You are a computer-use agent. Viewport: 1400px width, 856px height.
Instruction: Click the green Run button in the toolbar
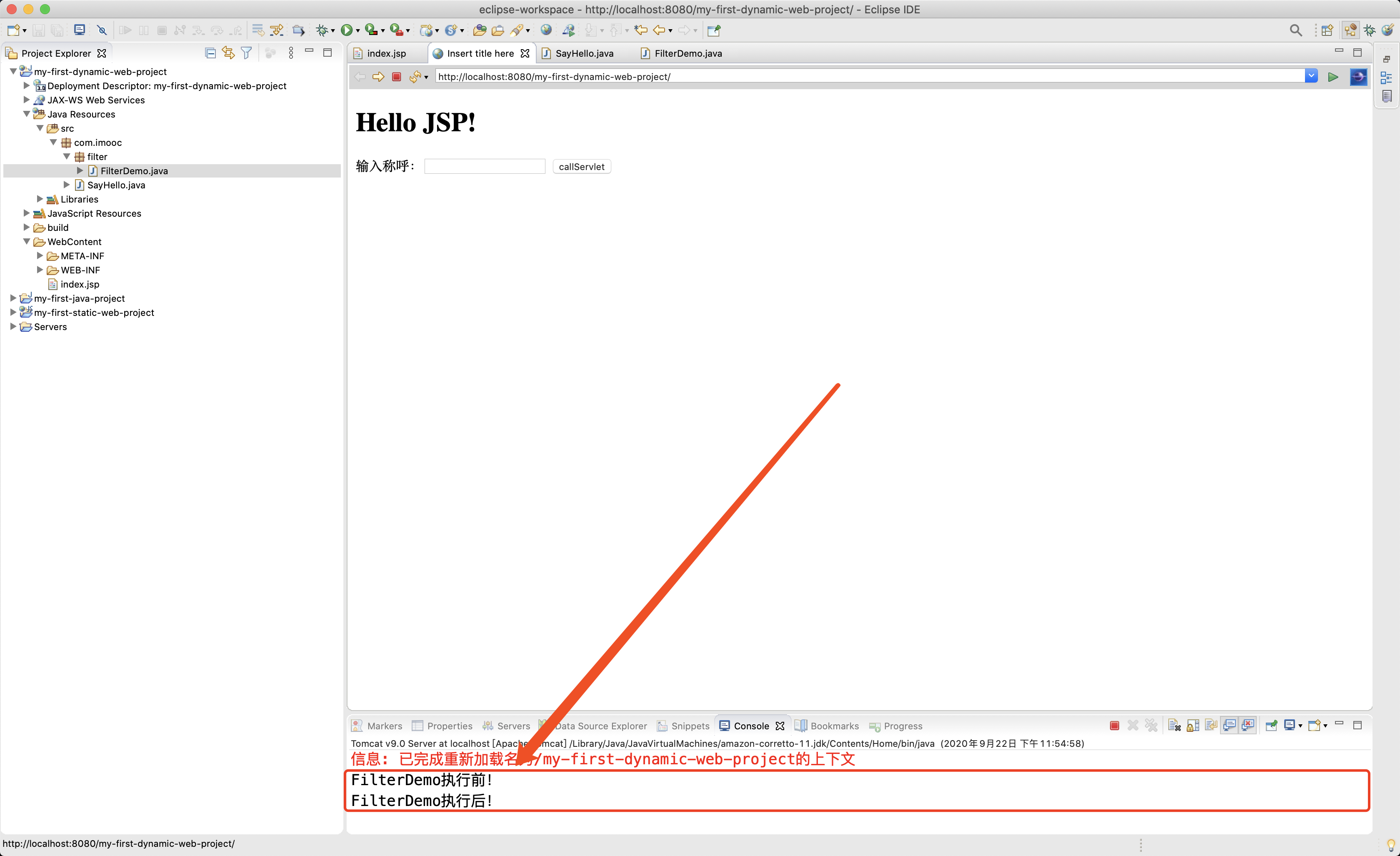pos(346,30)
